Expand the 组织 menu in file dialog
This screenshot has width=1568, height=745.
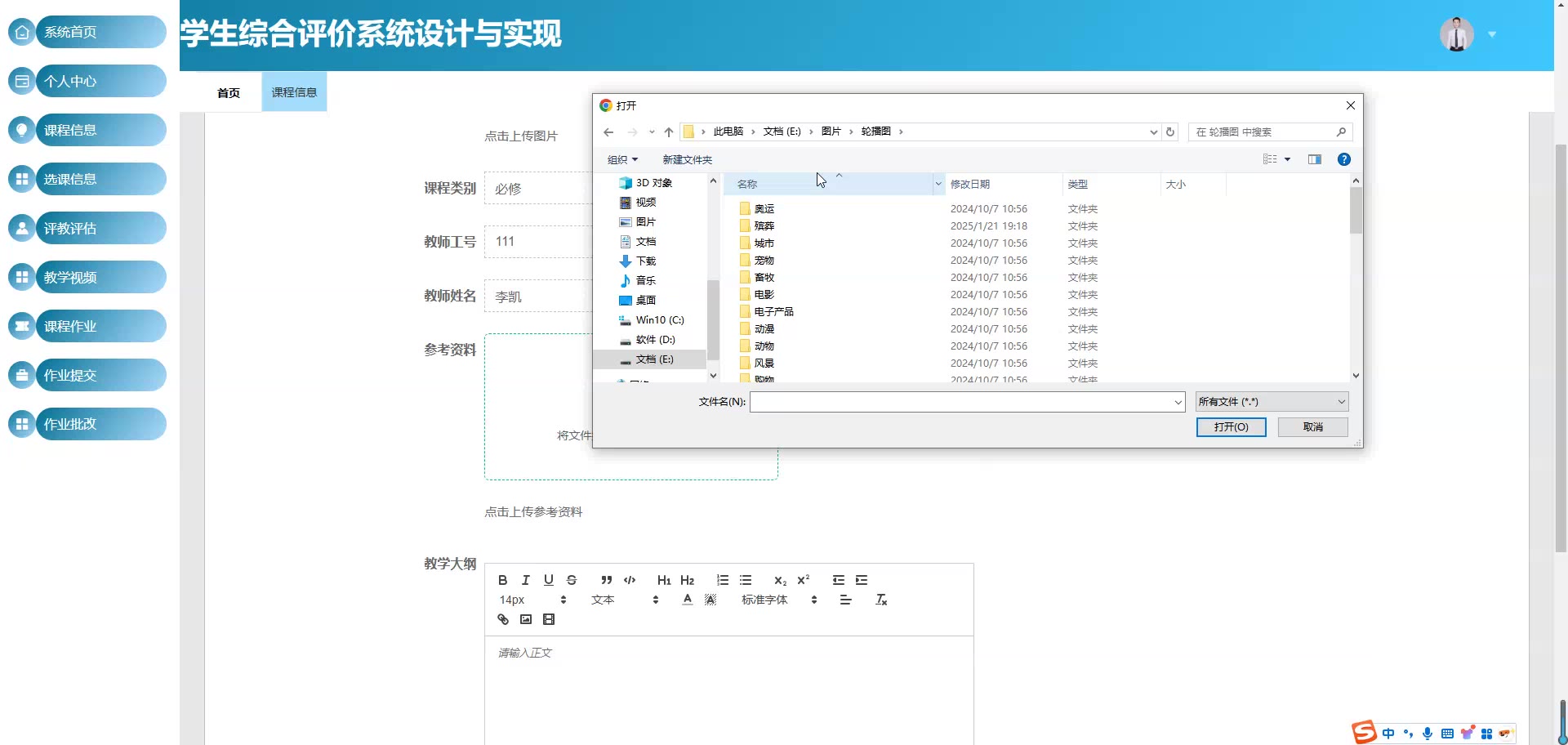pos(622,159)
